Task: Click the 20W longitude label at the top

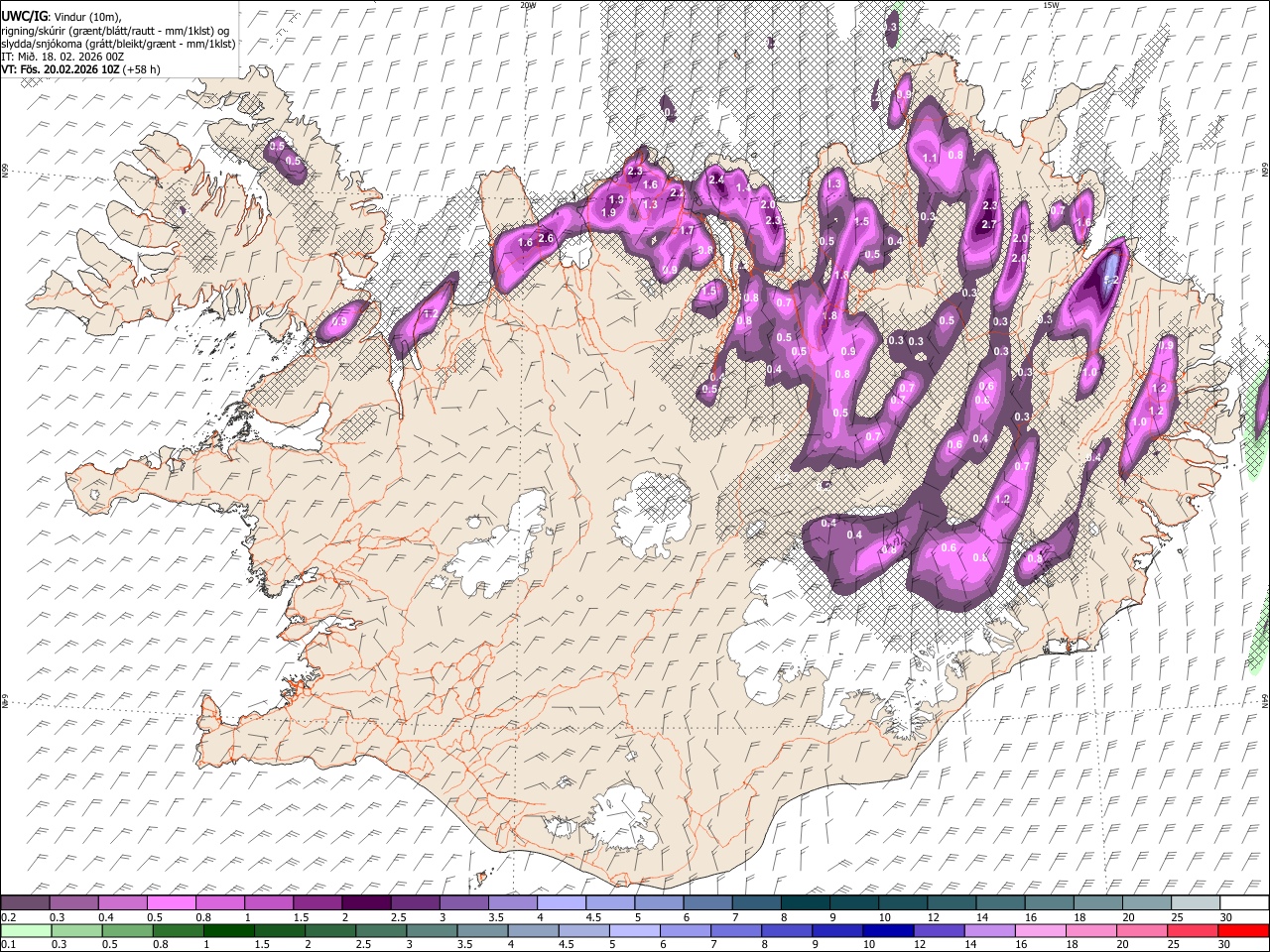Action: [528, 5]
